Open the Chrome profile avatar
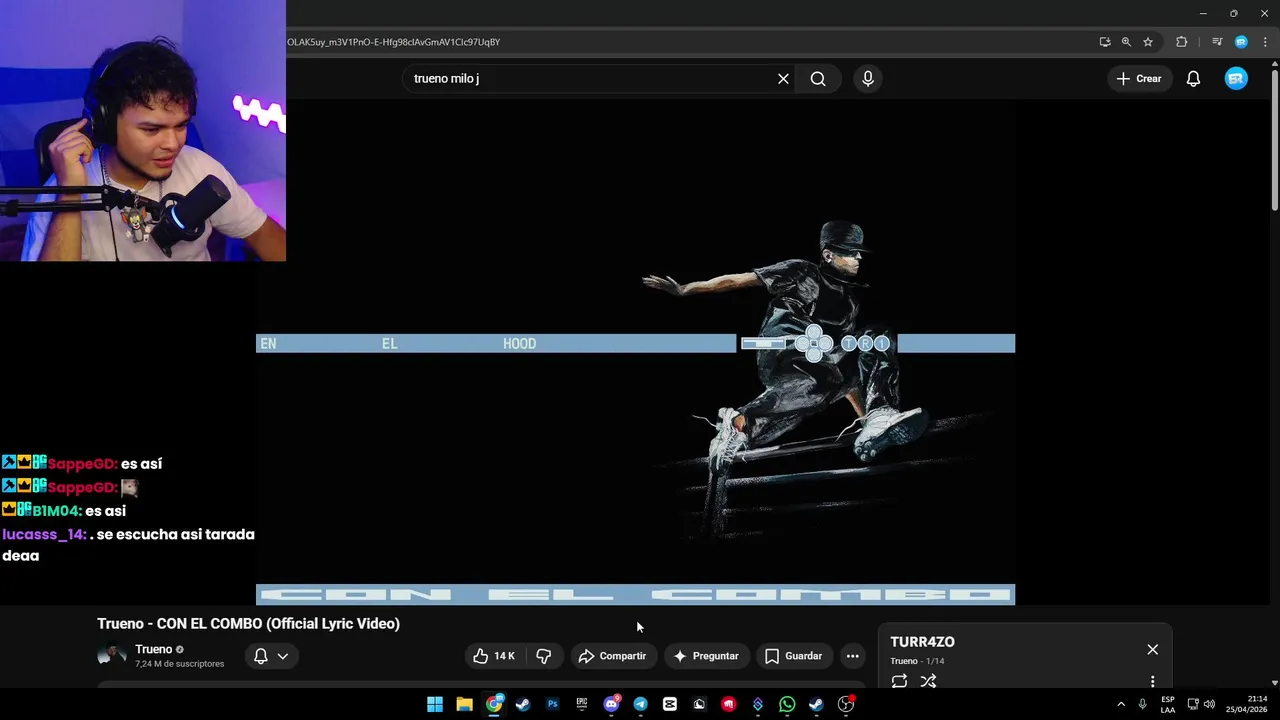Screen dimensions: 1280x720 (1241, 42)
